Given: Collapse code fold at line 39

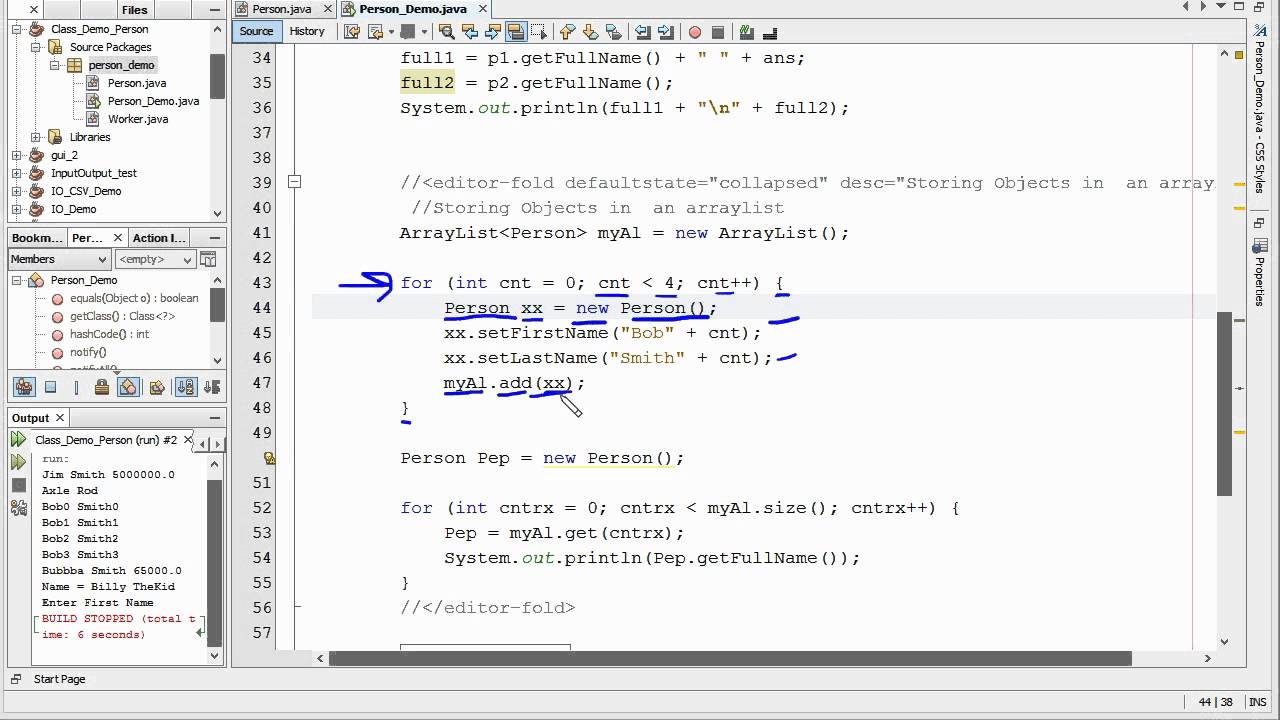Looking at the screenshot, I should (294, 182).
